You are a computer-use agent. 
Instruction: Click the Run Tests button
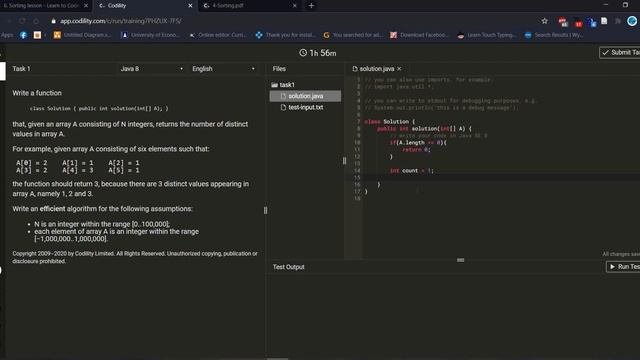click(623, 267)
